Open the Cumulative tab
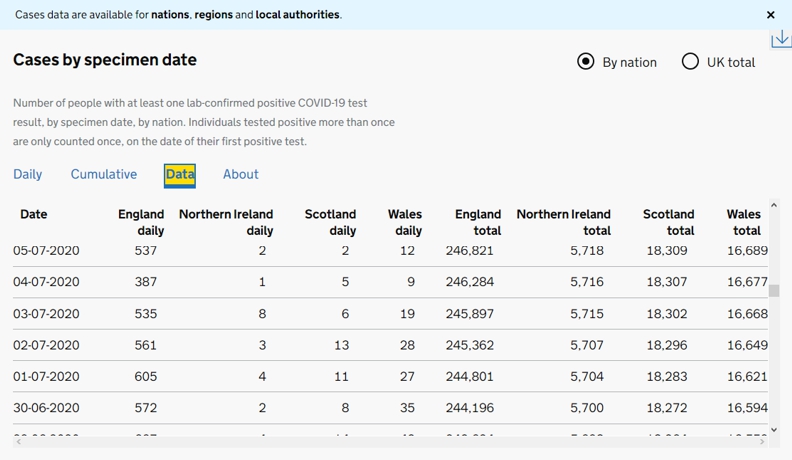 (104, 174)
